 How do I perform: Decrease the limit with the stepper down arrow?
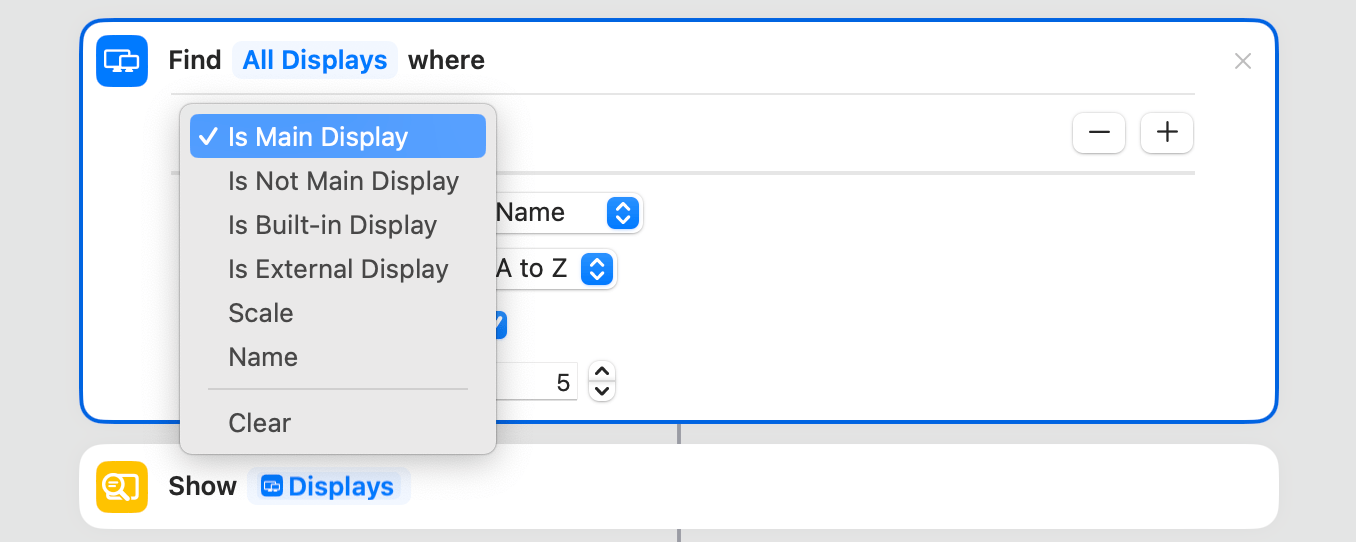tap(602, 391)
